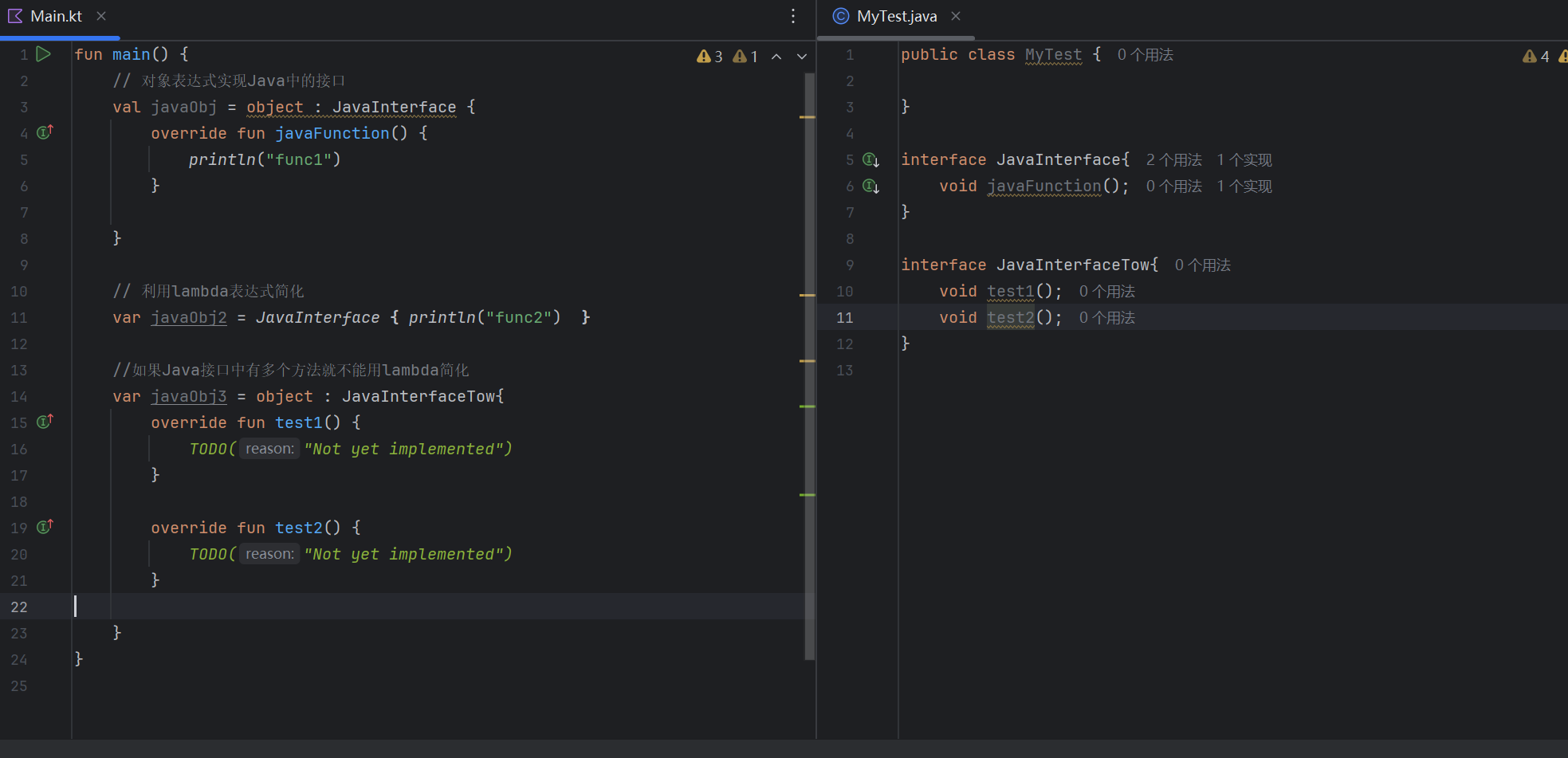Click the Kotlin file icon on Main.kt tab

(15, 16)
